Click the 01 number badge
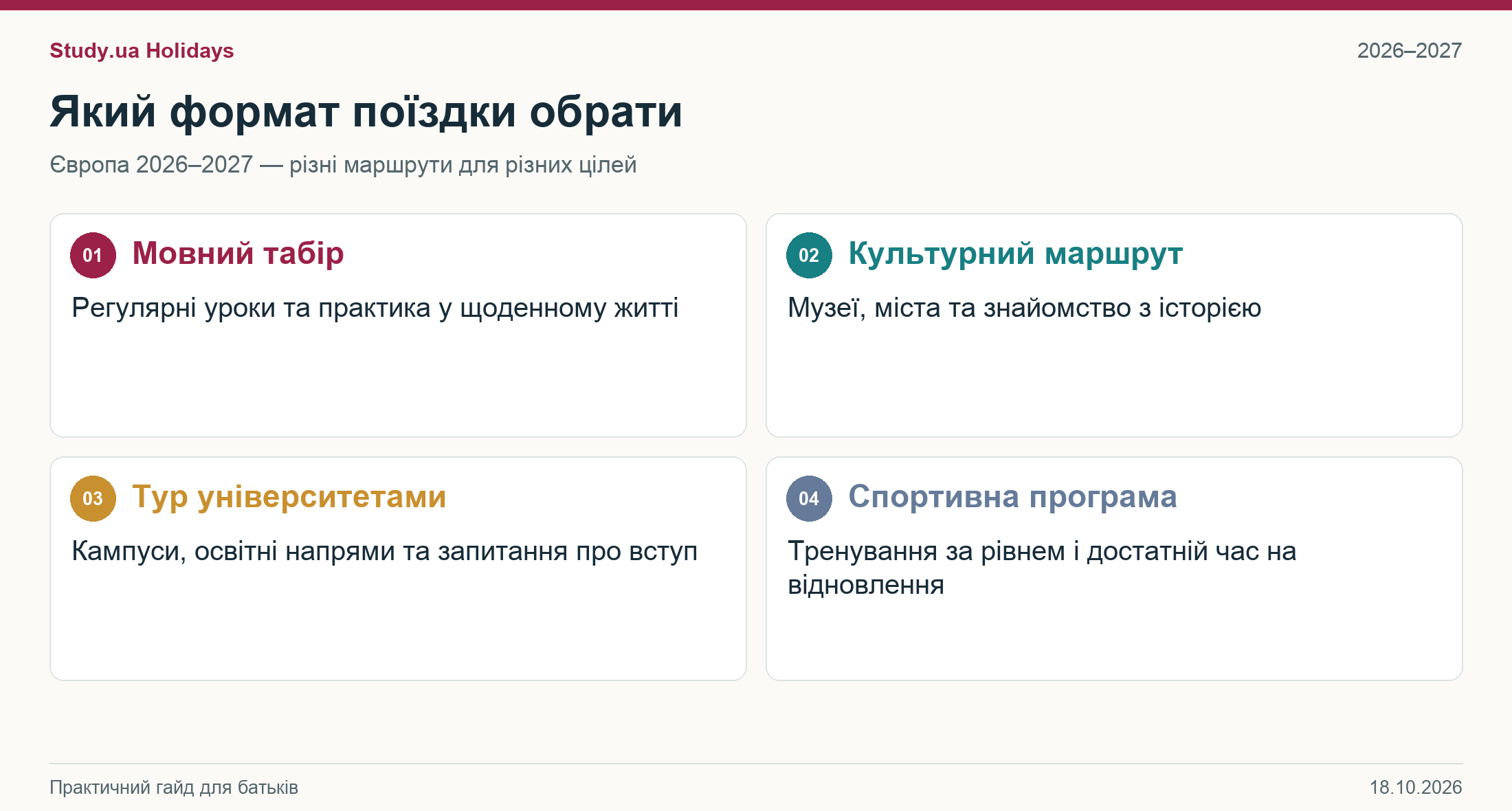The height and width of the screenshot is (811, 1512). click(x=93, y=255)
